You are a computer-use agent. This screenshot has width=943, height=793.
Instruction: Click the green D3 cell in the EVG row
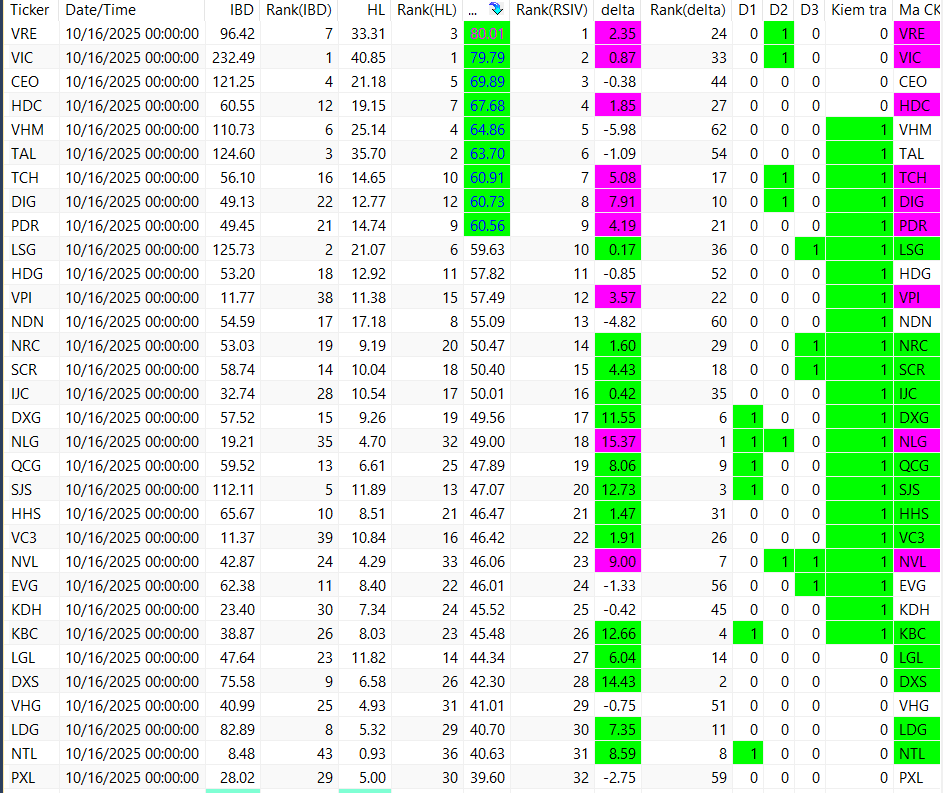click(x=809, y=586)
